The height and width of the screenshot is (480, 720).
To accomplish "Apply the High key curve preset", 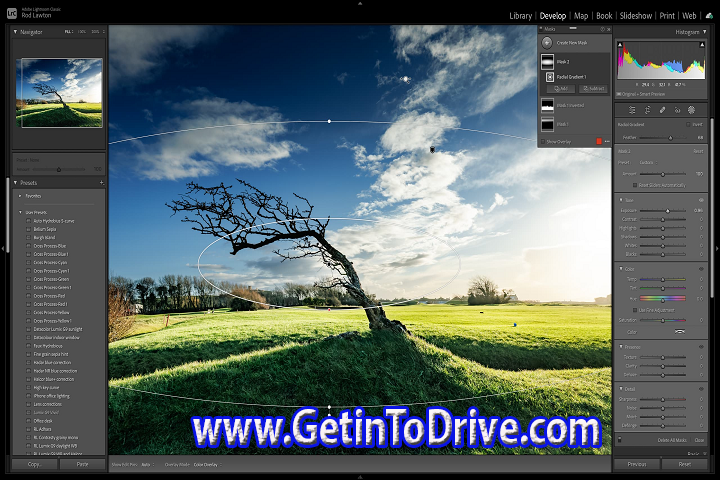I will coord(46,388).
